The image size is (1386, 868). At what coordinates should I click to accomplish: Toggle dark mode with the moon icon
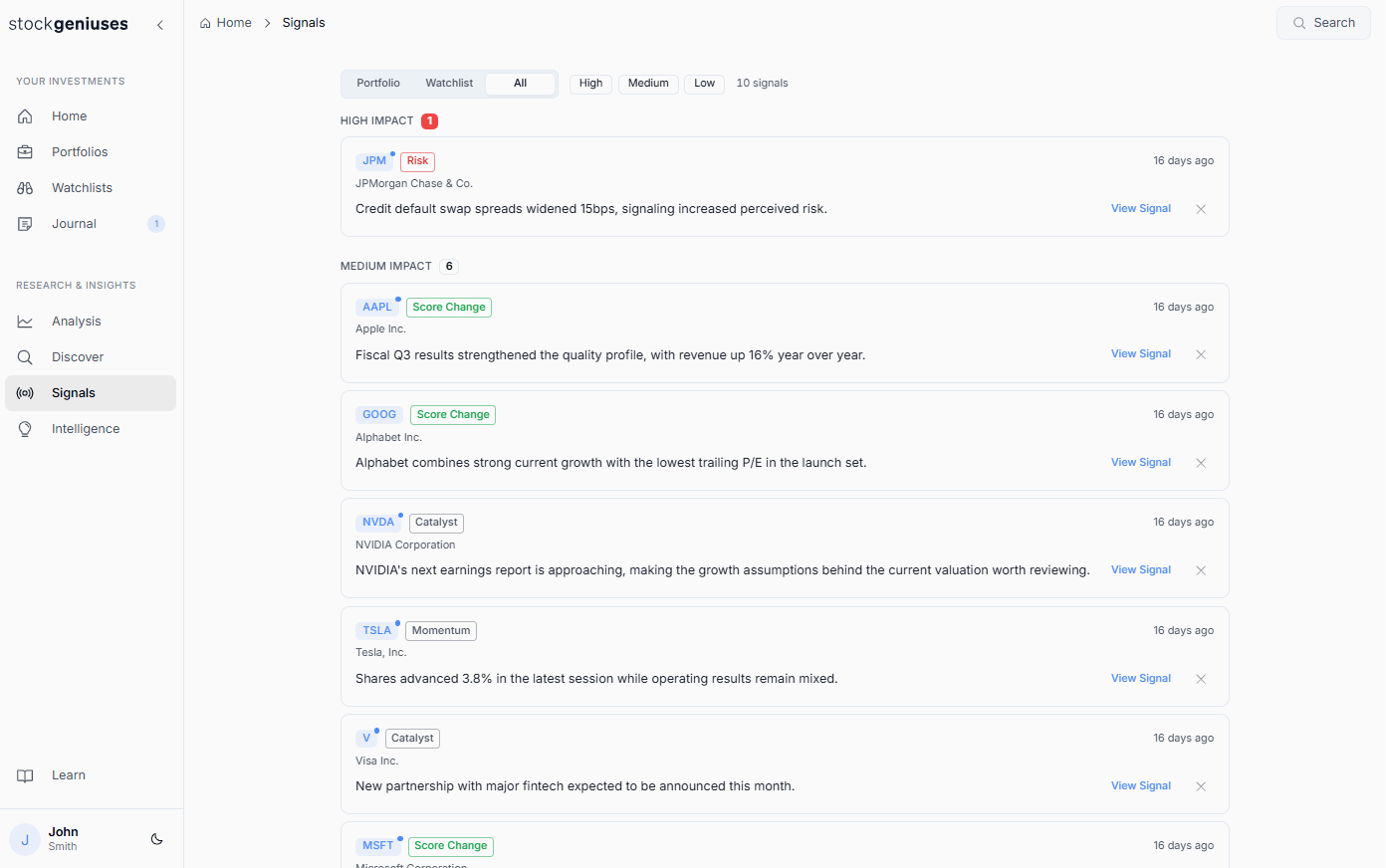156,839
